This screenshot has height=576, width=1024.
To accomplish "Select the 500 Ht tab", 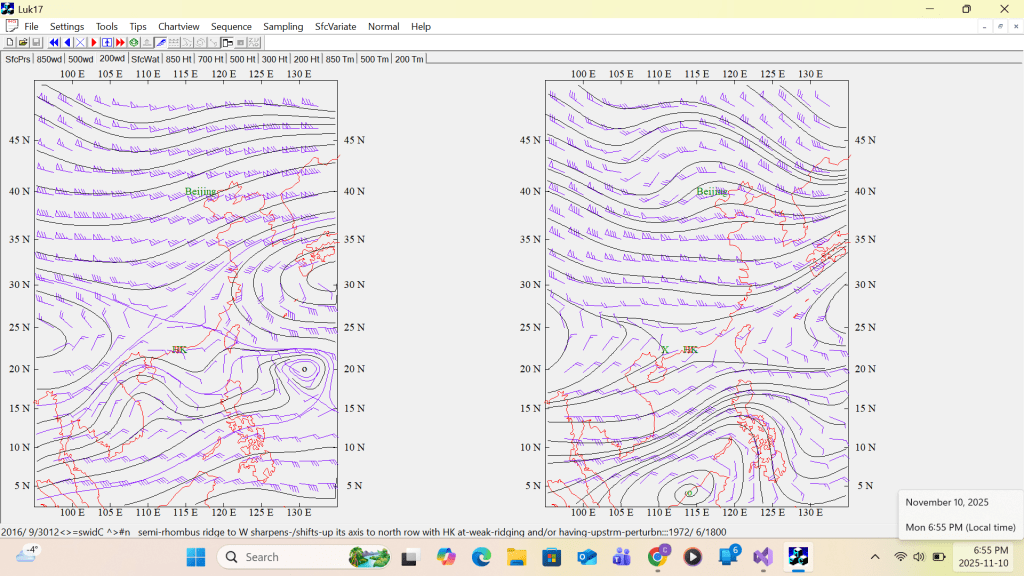I will (x=243, y=59).
